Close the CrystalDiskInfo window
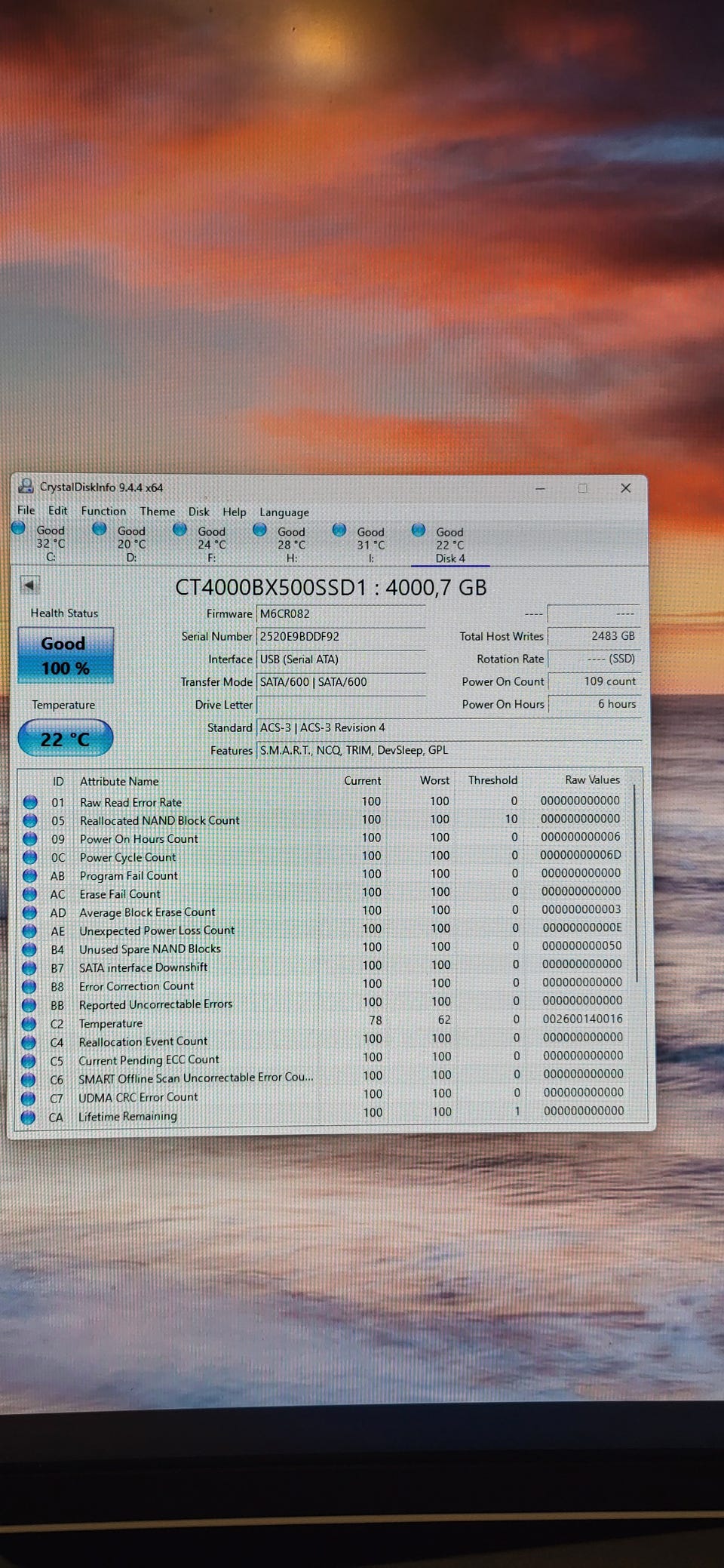This screenshot has width=724, height=1568. click(625, 488)
